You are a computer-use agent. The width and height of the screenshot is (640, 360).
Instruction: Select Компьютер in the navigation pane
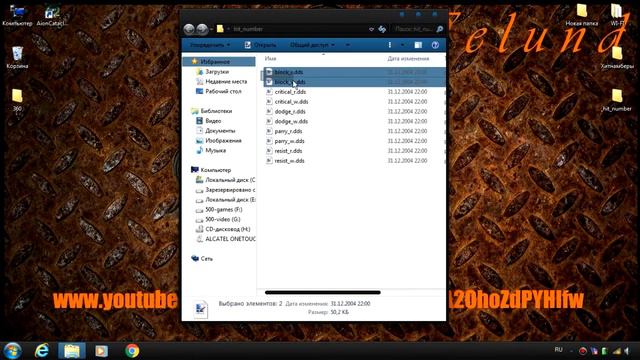(x=216, y=170)
